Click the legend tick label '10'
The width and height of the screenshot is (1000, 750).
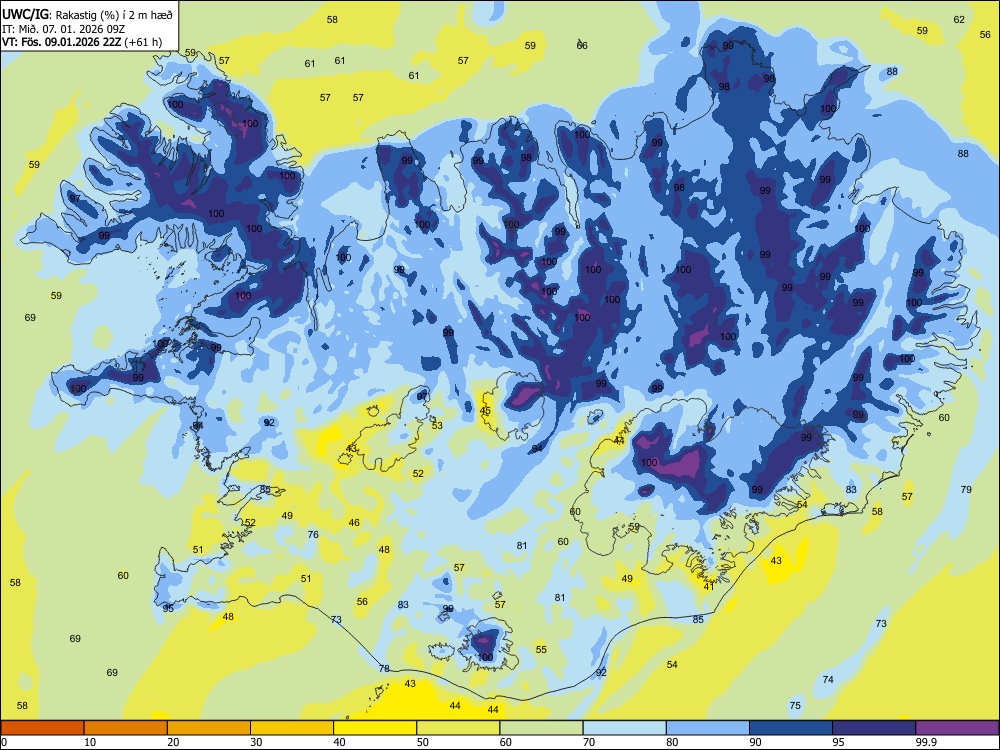[91, 742]
